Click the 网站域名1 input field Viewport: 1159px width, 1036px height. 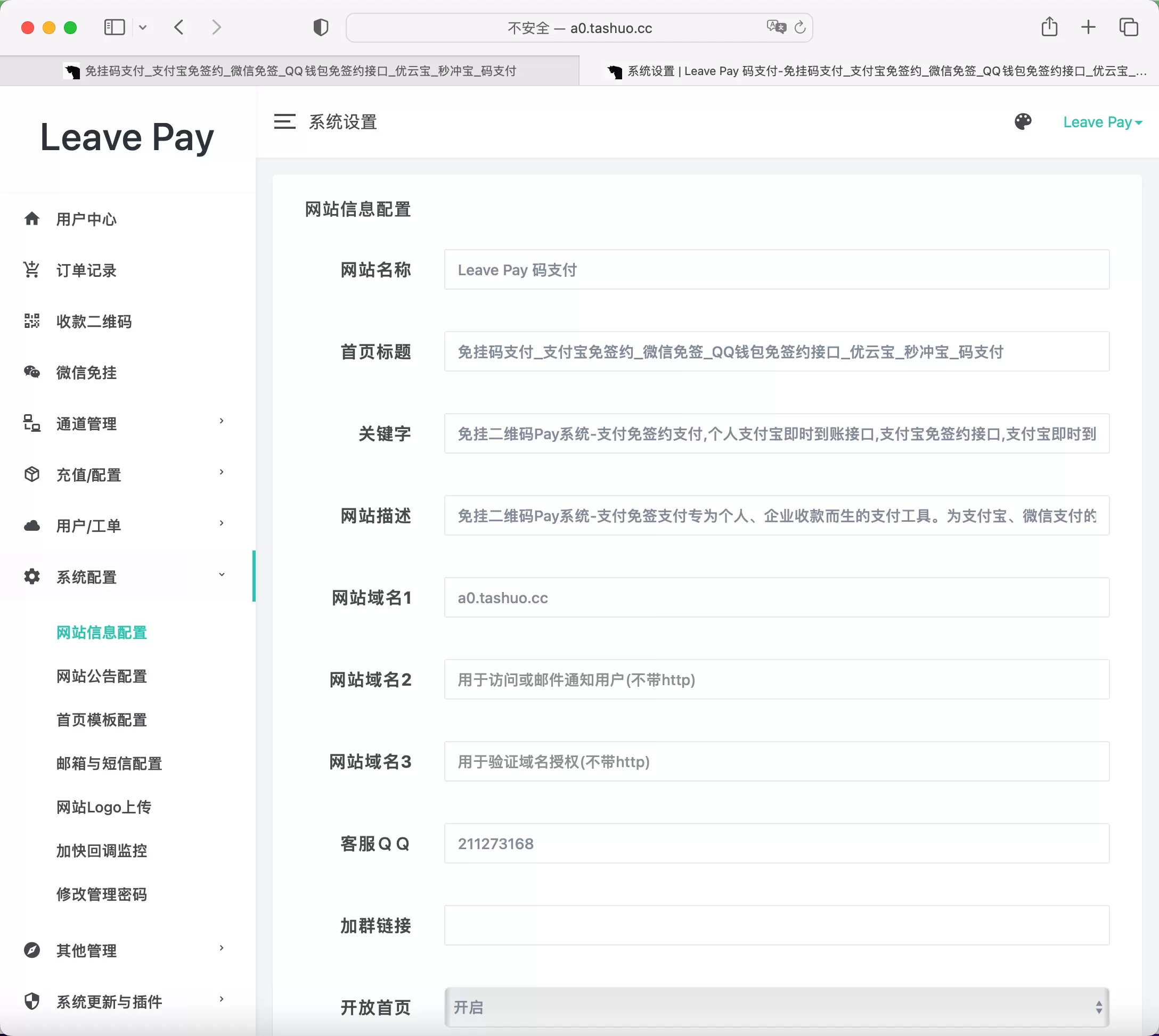pos(777,597)
